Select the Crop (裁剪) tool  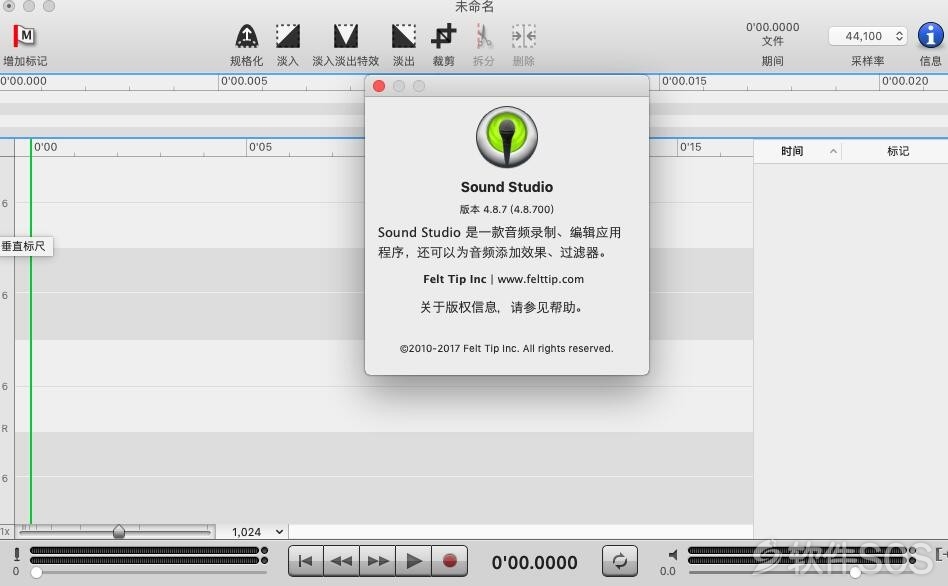point(443,36)
